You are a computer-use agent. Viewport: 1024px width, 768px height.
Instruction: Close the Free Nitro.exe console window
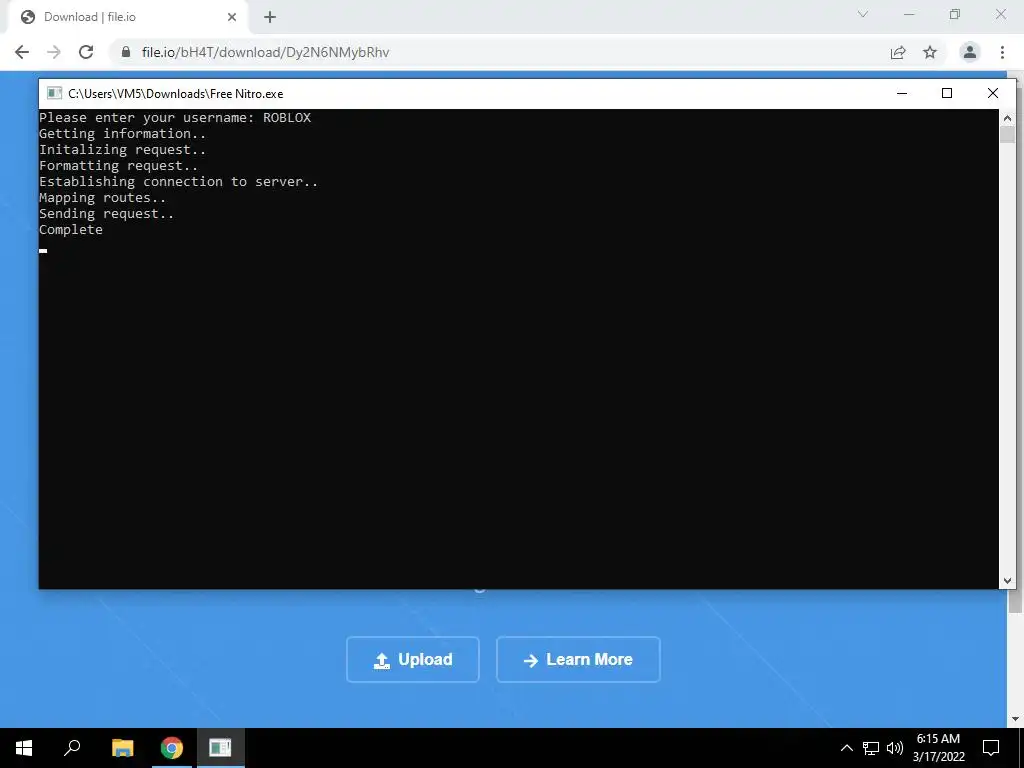(x=993, y=93)
